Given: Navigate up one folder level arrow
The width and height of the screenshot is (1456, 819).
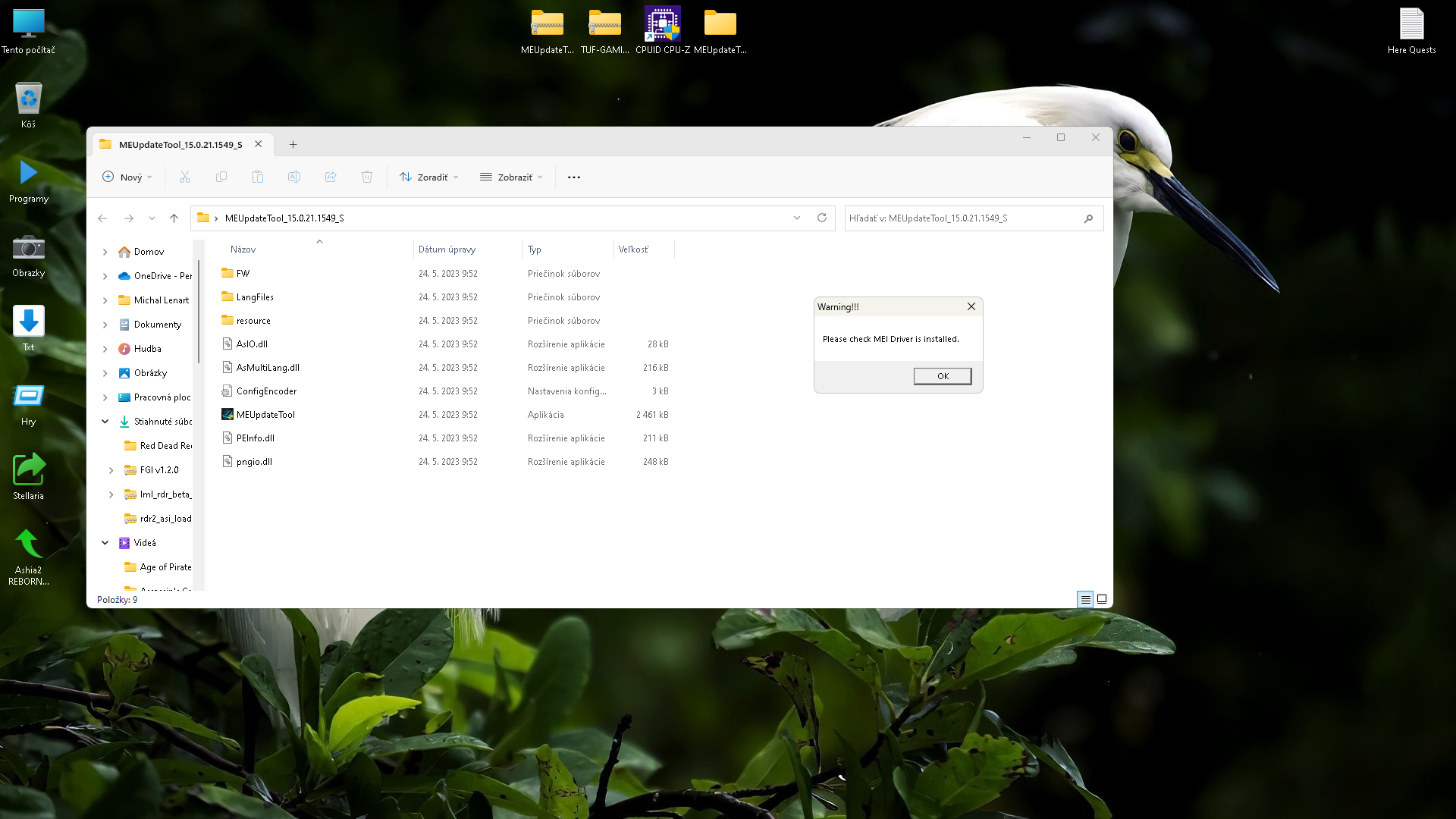Looking at the screenshot, I should (174, 218).
